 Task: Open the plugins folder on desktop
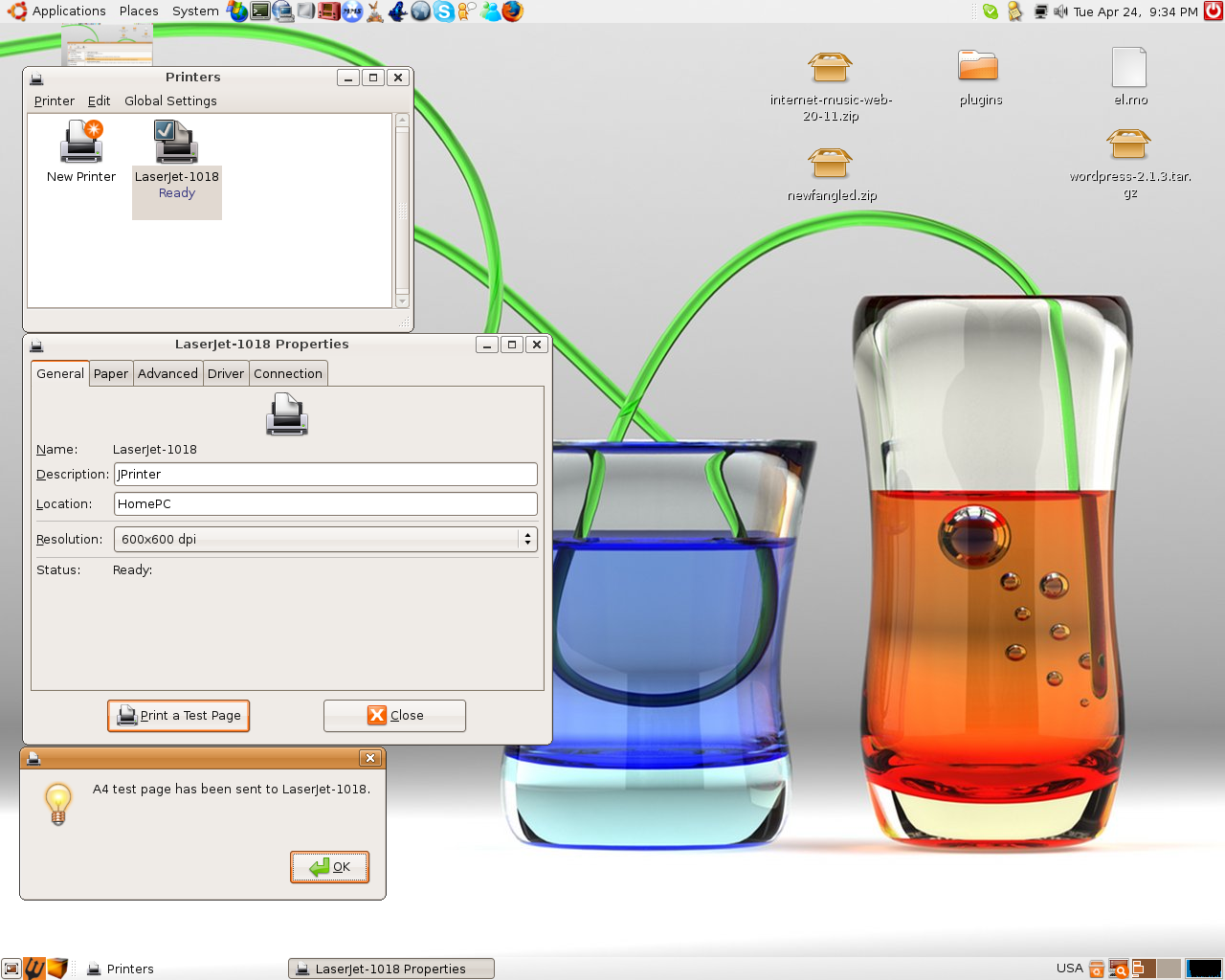[978, 67]
